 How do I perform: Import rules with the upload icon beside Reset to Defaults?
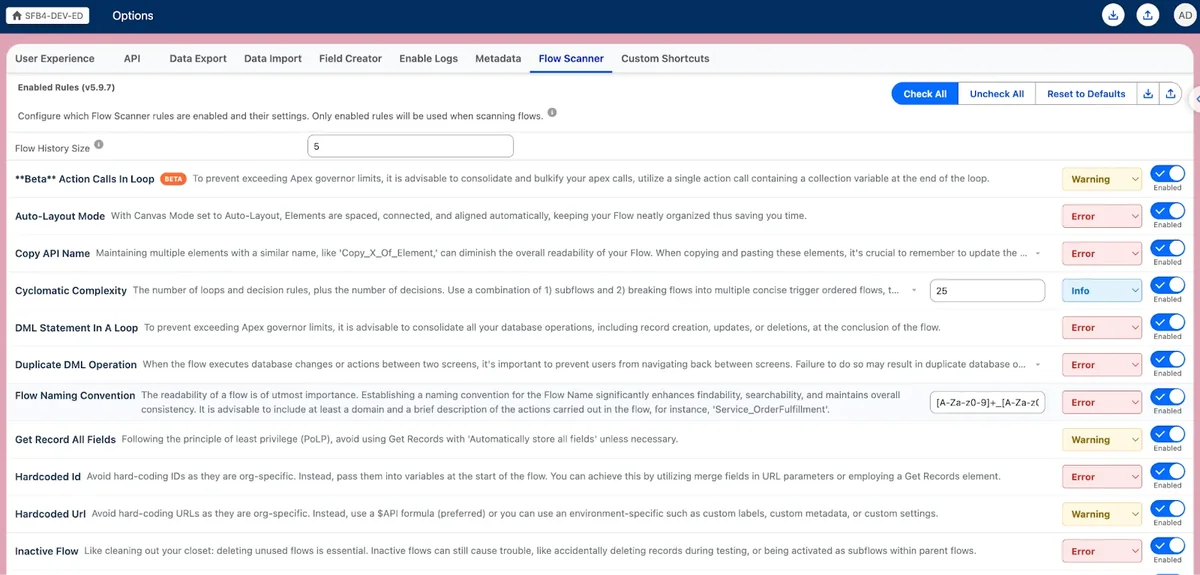click(x=1170, y=93)
